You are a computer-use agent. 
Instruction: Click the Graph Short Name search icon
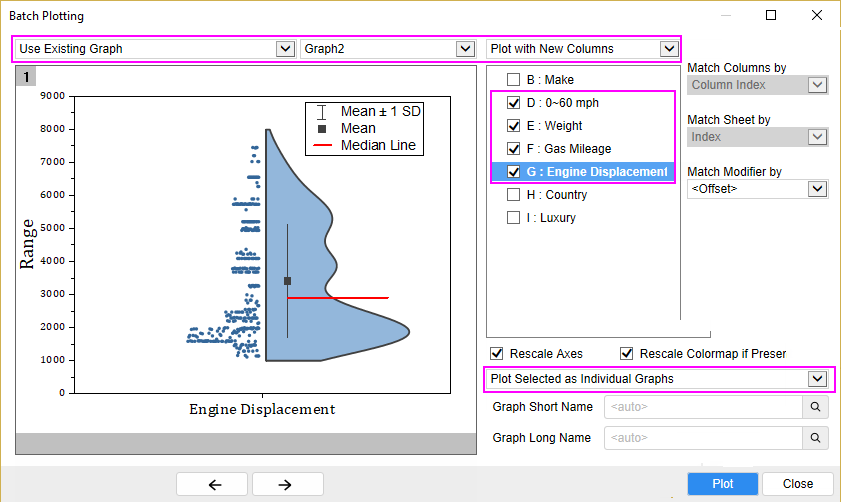[x=816, y=407]
